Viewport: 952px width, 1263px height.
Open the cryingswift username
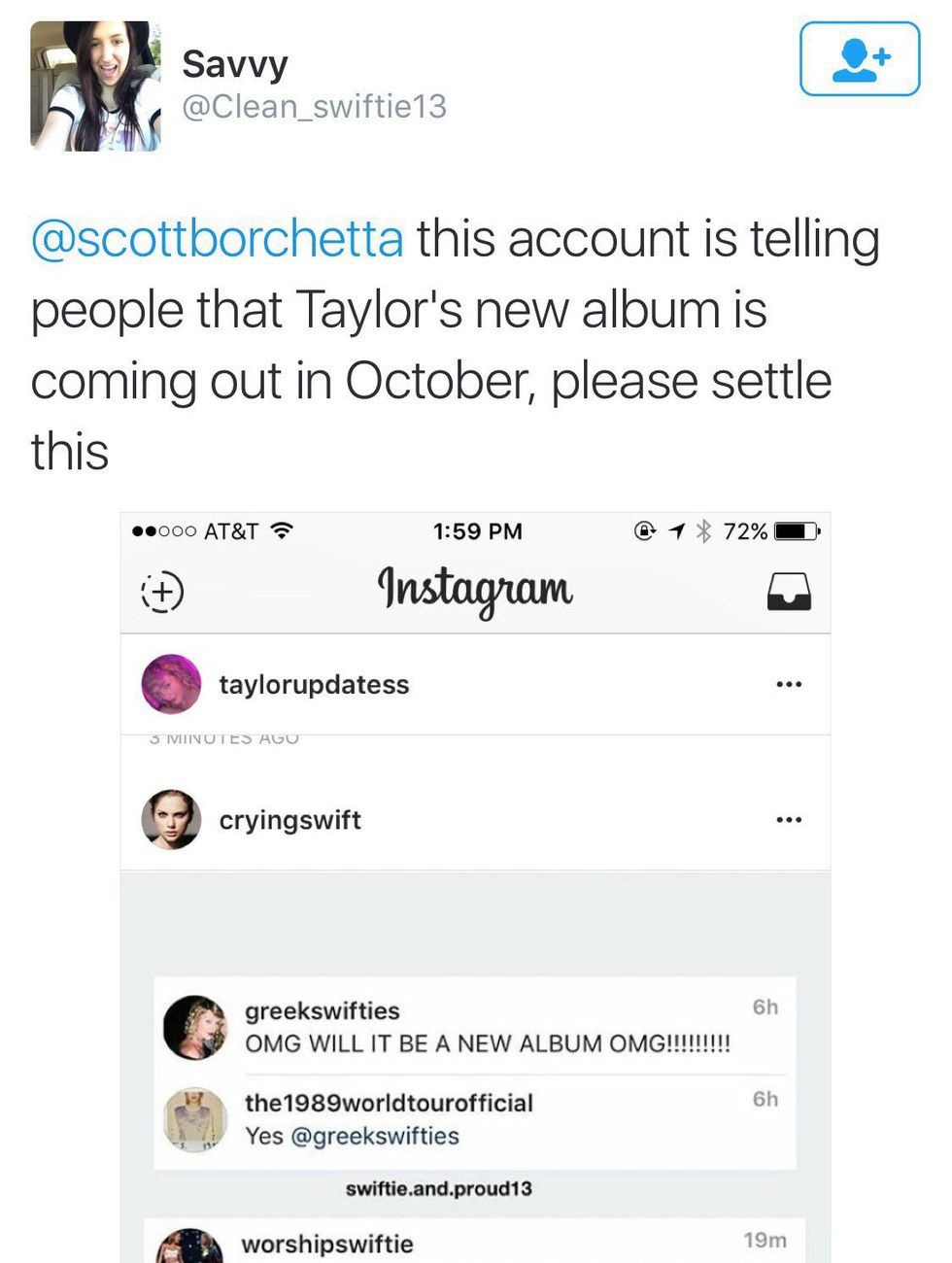[x=289, y=820]
